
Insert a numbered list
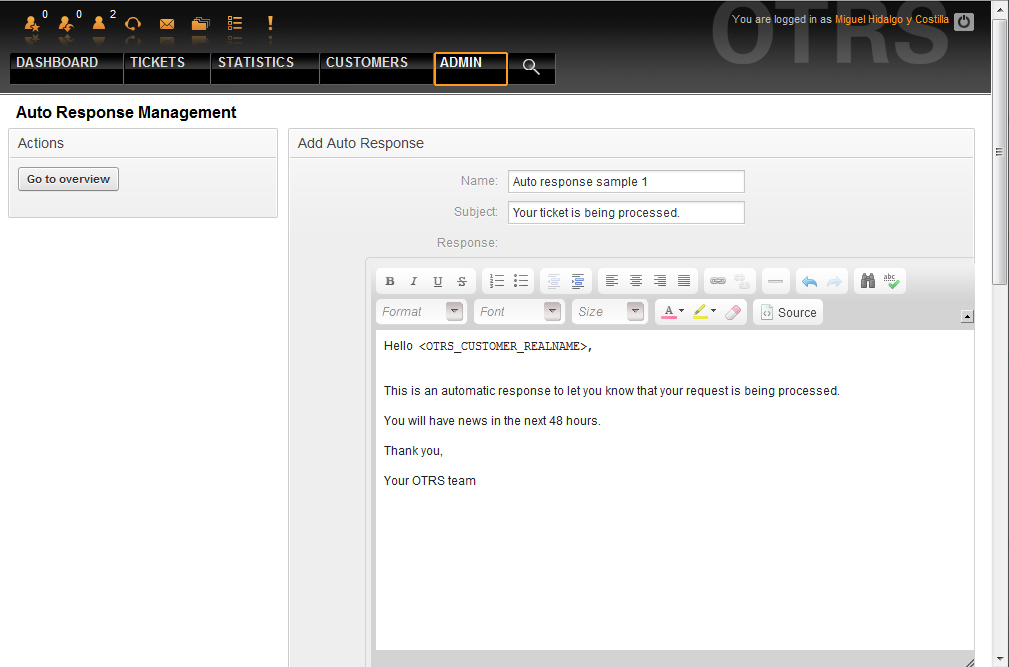[x=497, y=282]
